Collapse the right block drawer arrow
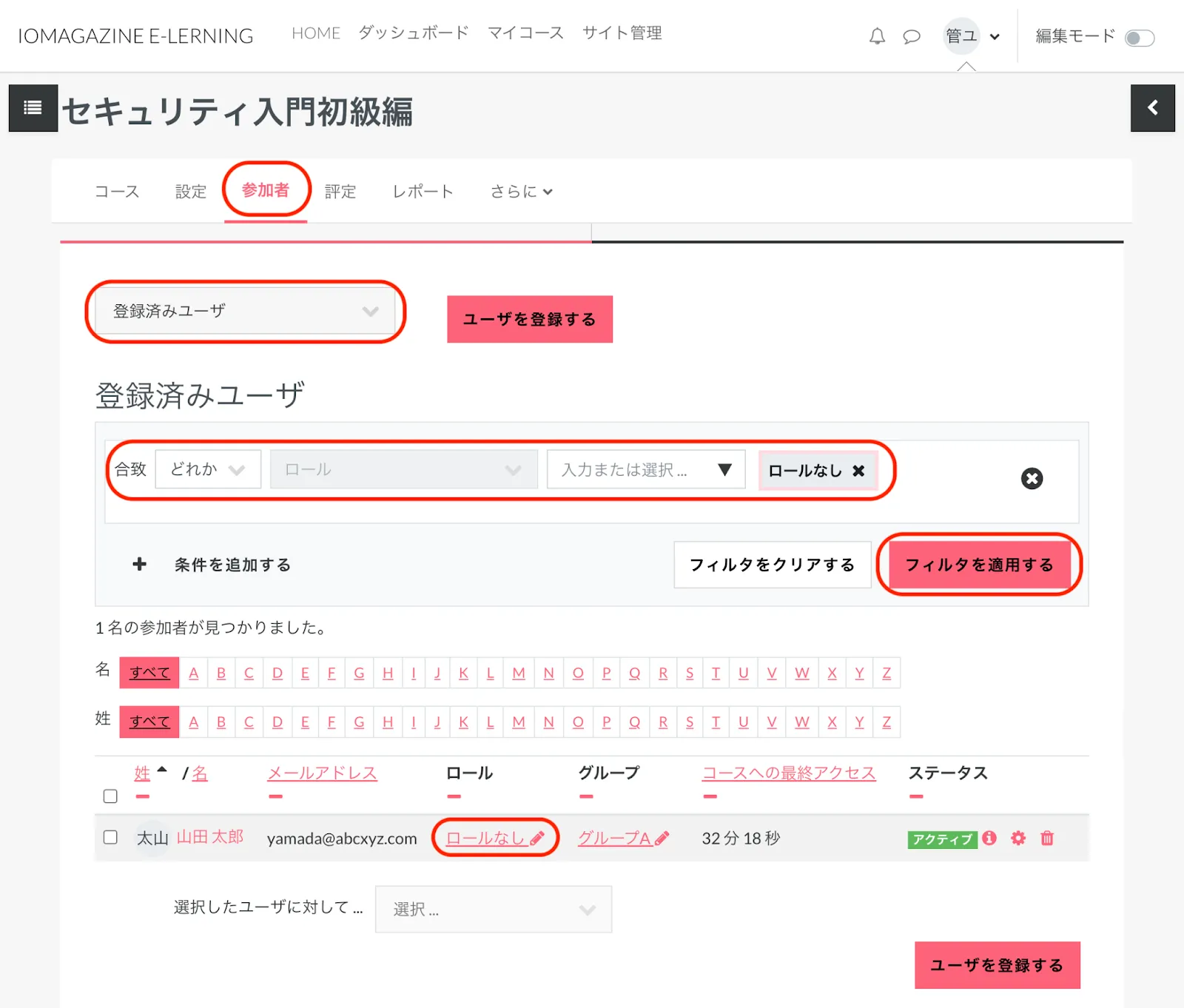The image size is (1184, 1008). tap(1152, 108)
